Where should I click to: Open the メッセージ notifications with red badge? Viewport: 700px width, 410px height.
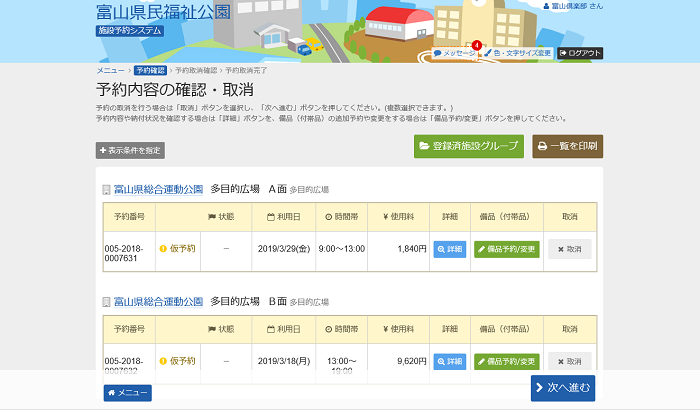point(454,53)
